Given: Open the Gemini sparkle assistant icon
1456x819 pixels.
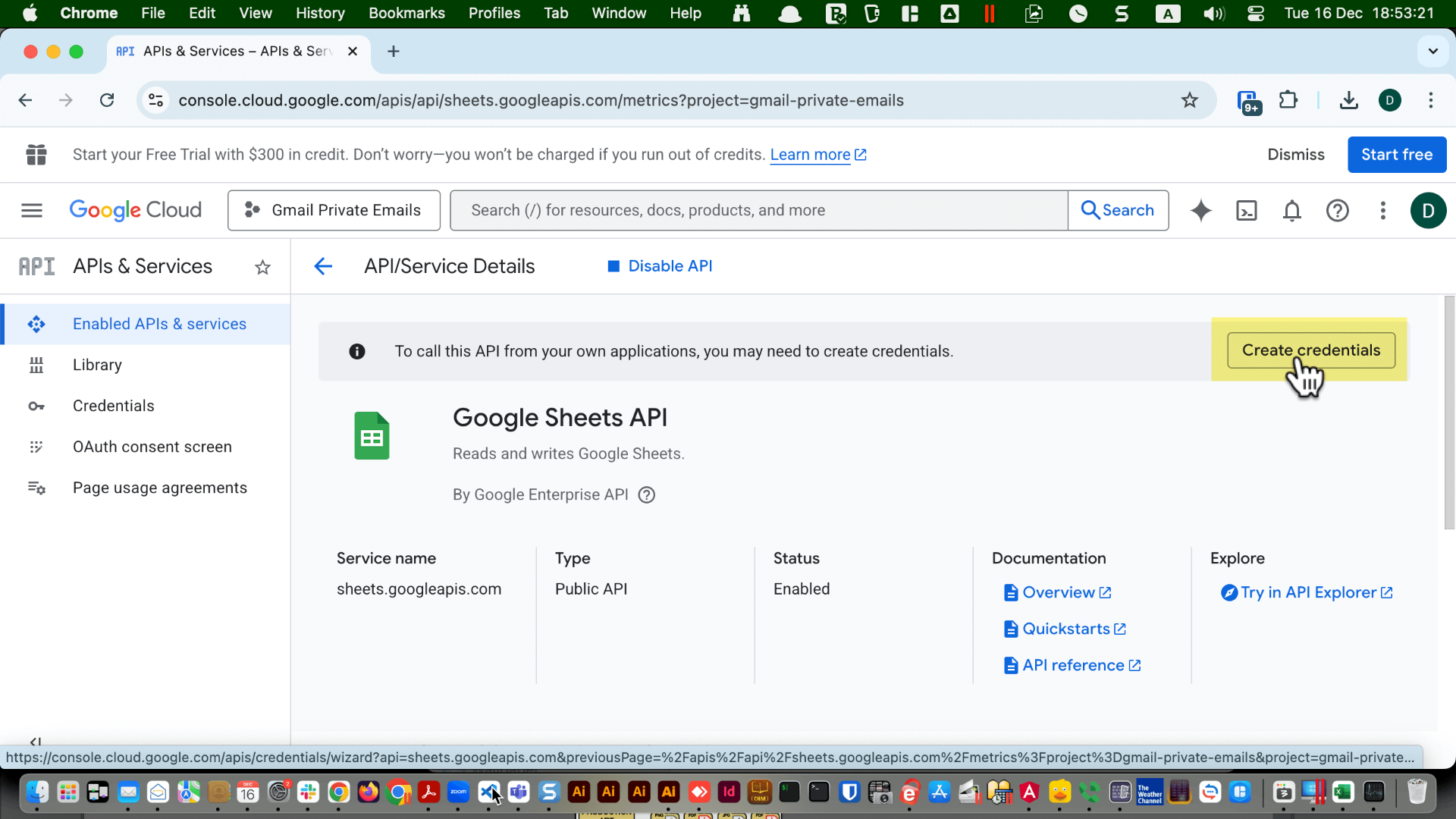Looking at the screenshot, I should (1200, 210).
